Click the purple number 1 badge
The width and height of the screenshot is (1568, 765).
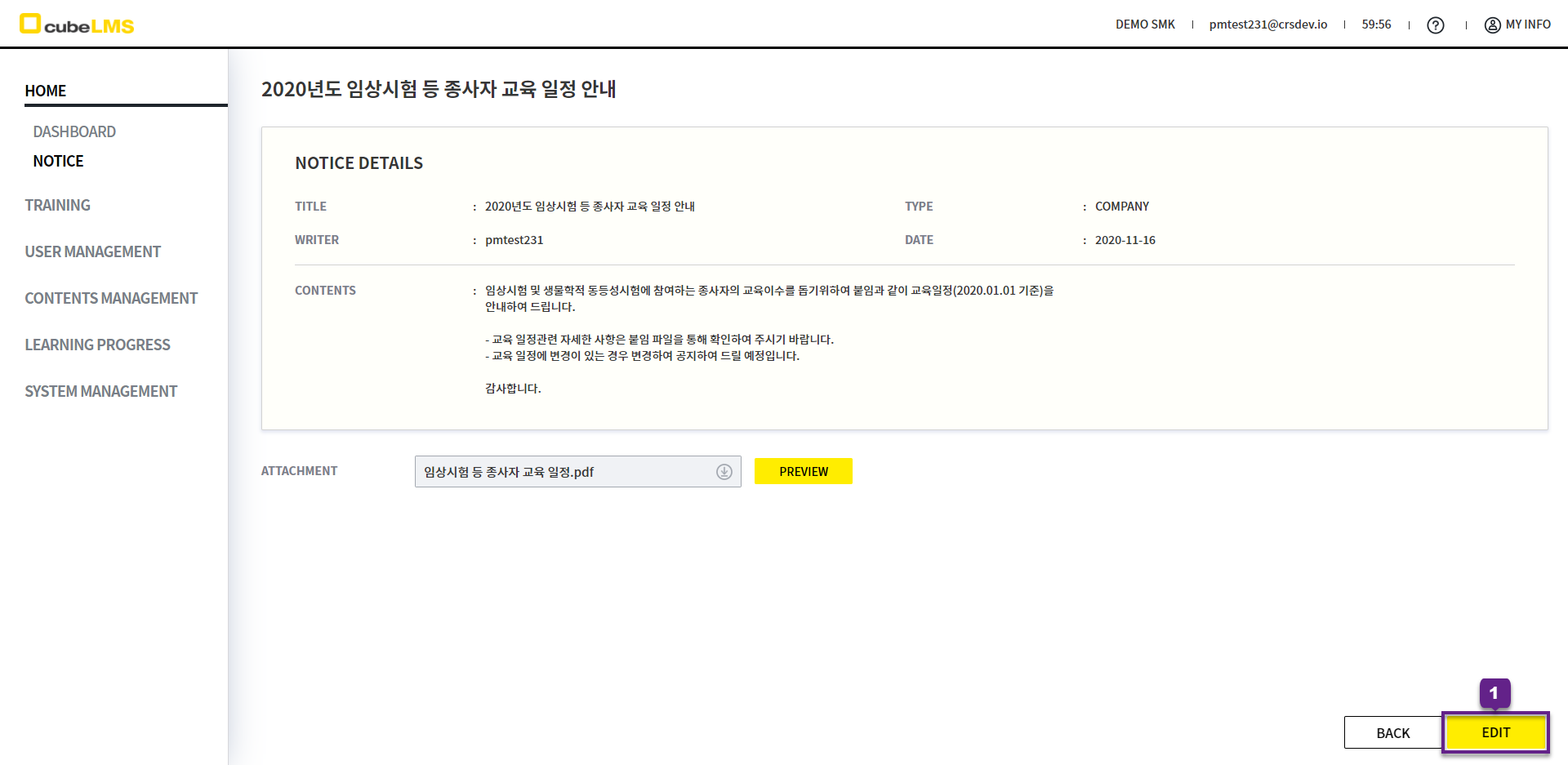[x=1494, y=693]
